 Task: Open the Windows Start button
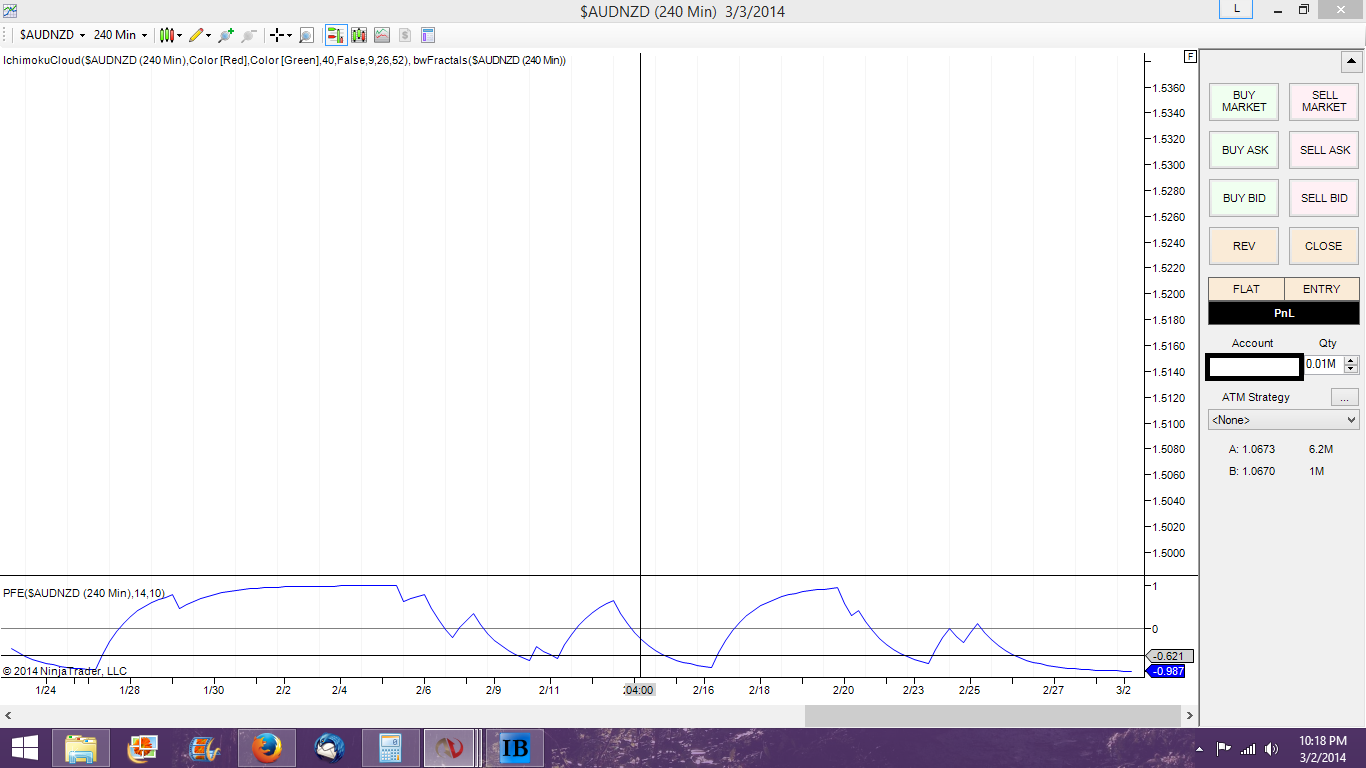tap(25, 748)
